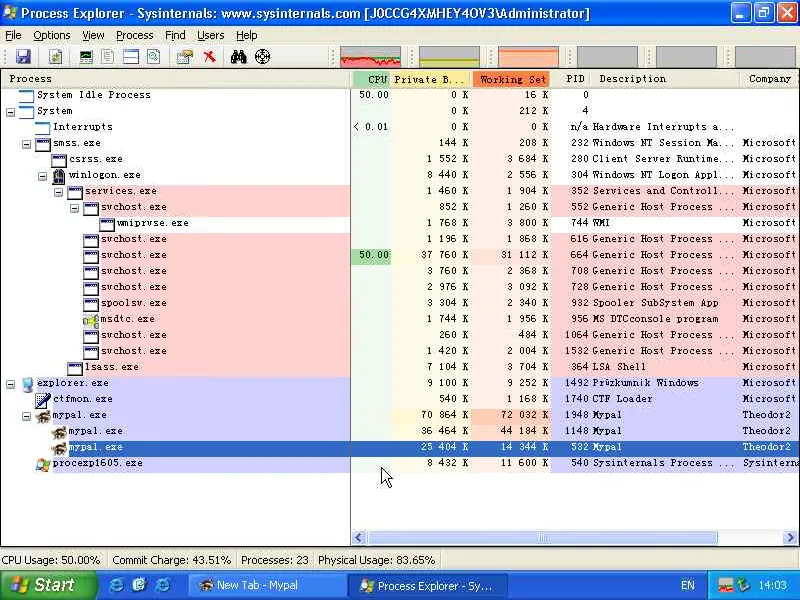The image size is (800, 600).
Task: Select the selected mypal.exe row PID 532
Action: pos(399,447)
